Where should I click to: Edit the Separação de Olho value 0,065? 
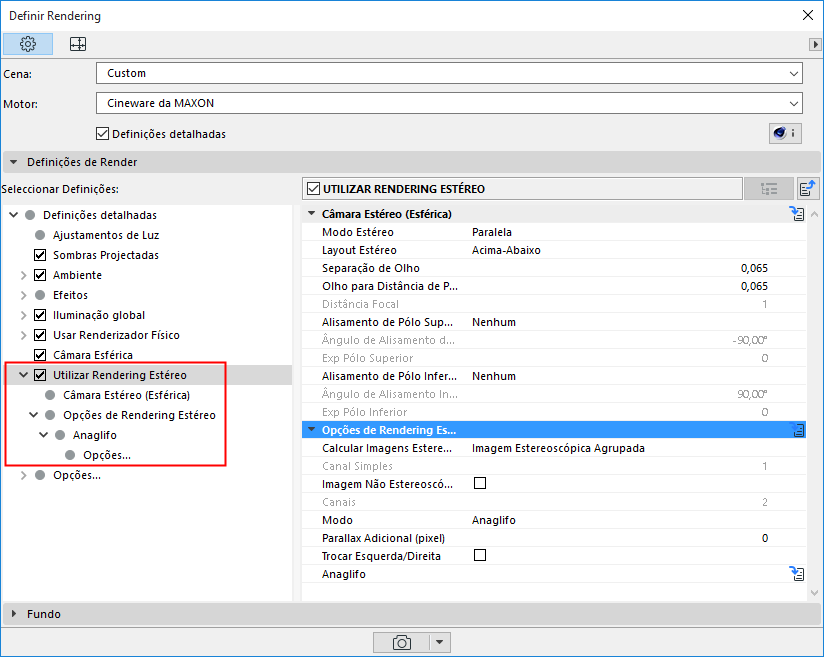click(x=754, y=268)
